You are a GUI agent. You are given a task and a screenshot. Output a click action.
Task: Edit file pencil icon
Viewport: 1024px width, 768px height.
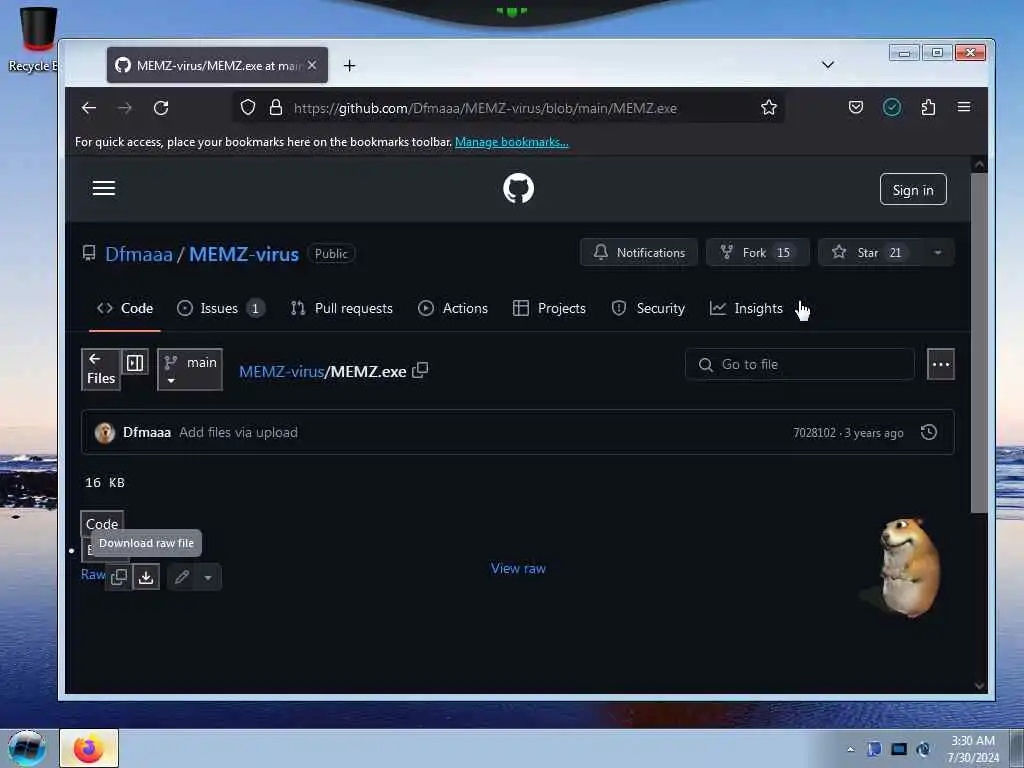coord(182,577)
